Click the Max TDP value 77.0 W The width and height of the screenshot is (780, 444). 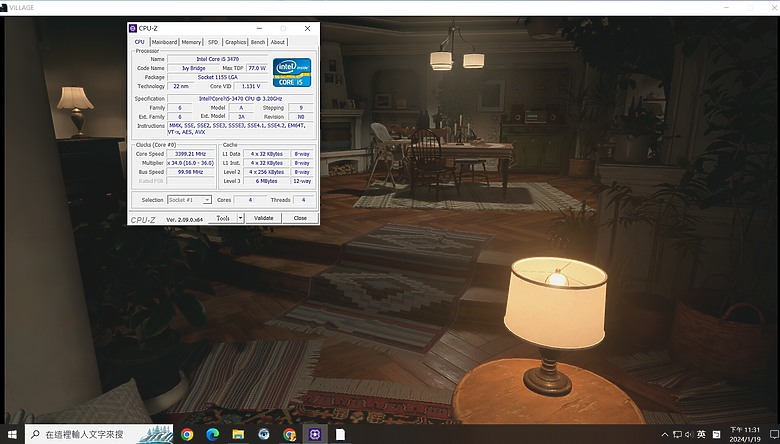[x=257, y=68]
